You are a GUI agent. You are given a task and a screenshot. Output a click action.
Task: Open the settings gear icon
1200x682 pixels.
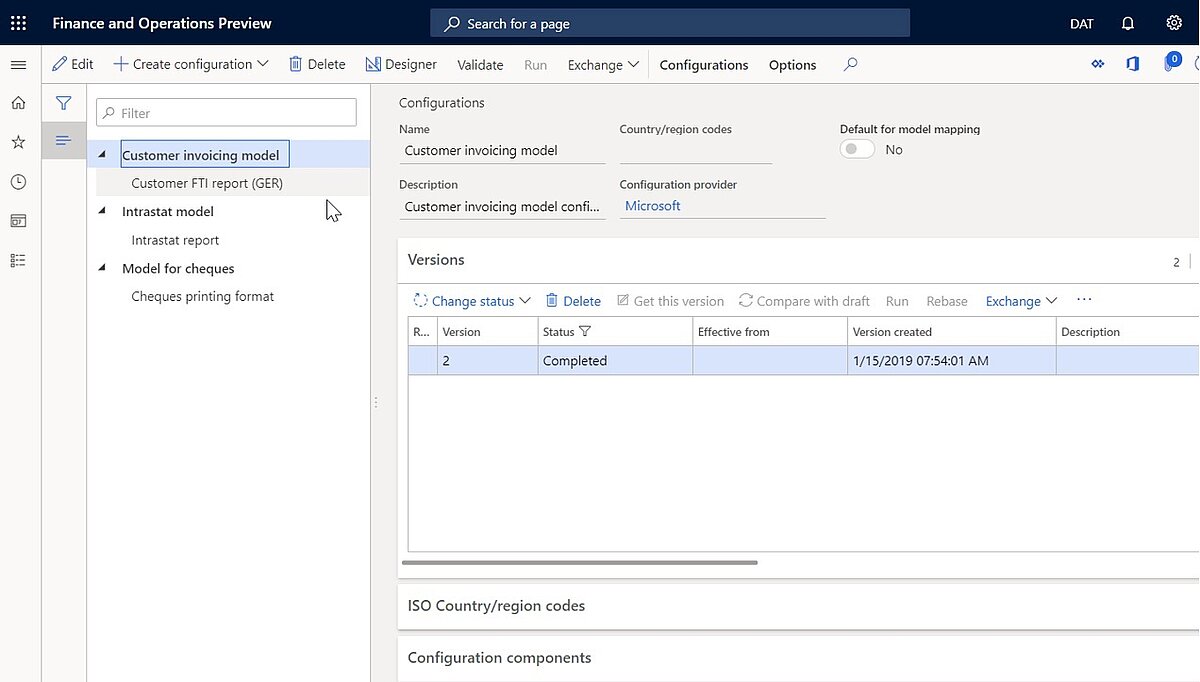pyautogui.click(x=1174, y=23)
